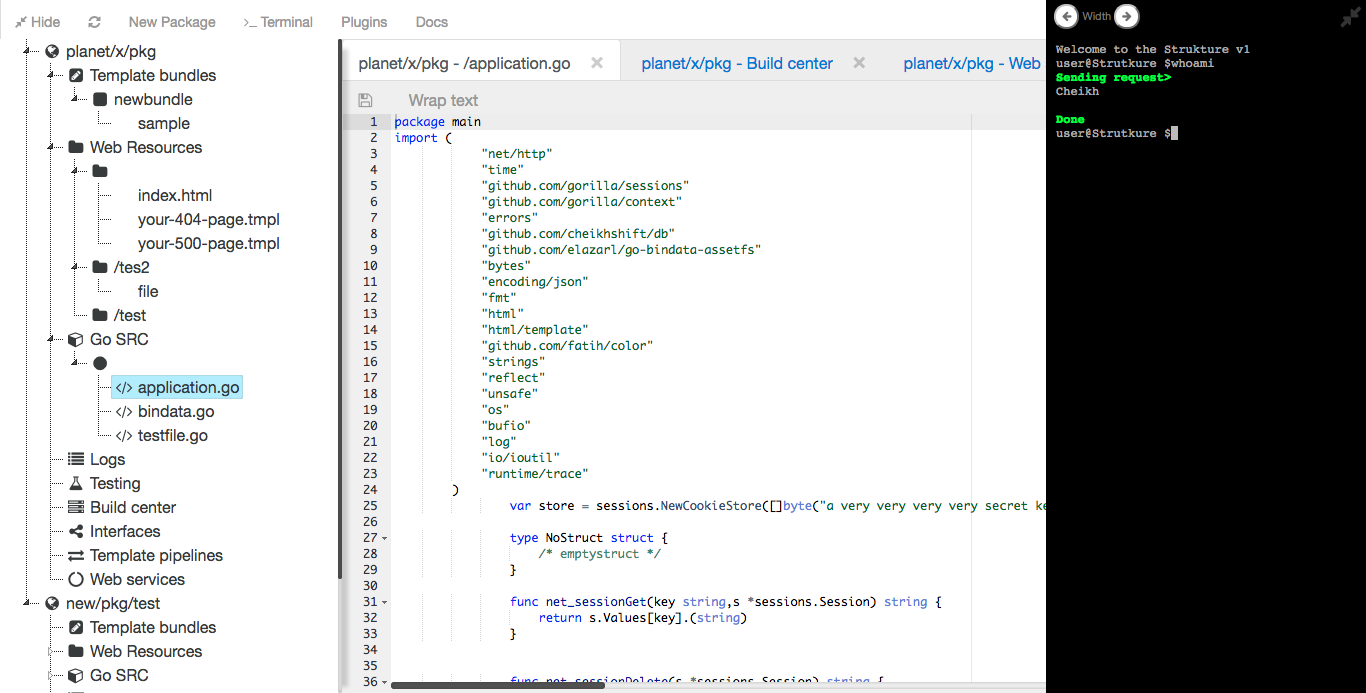The width and height of the screenshot is (1366, 693).
Task: Collapse the /tes2 folder node arrow
Action: pyautogui.click(x=74, y=268)
